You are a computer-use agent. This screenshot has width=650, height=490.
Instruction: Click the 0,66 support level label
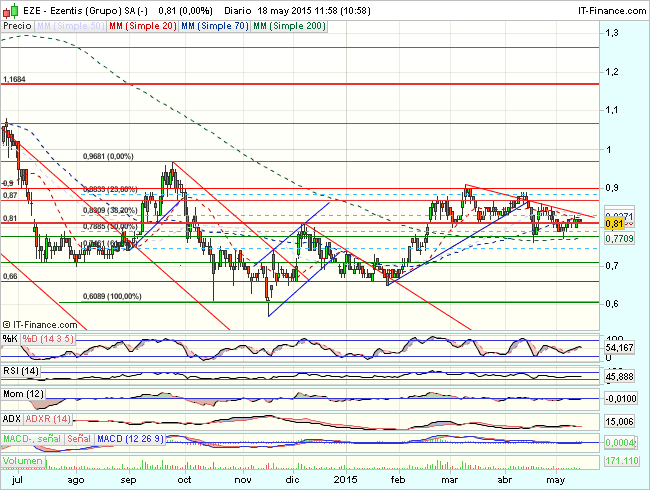click(x=10, y=276)
